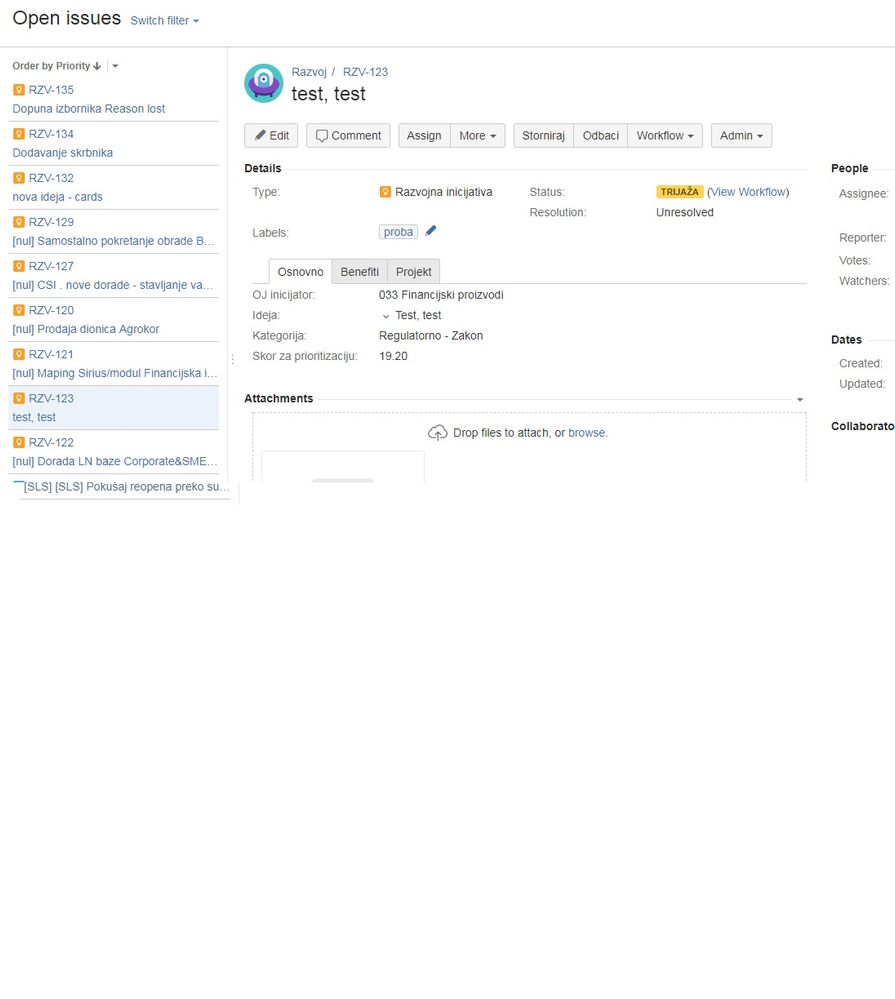Open the Workflow dropdown menu
This screenshot has width=895, height=999.
[x=665, y=136]
